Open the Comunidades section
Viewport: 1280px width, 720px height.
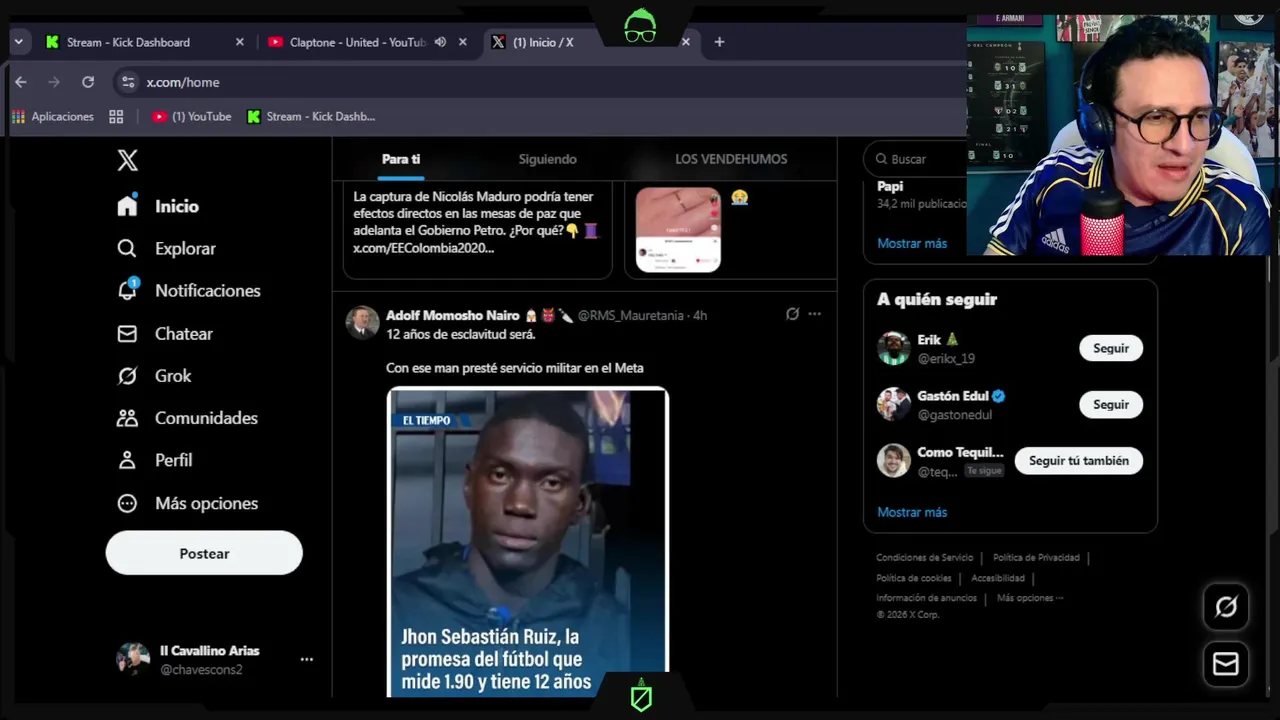click(187, 418)
